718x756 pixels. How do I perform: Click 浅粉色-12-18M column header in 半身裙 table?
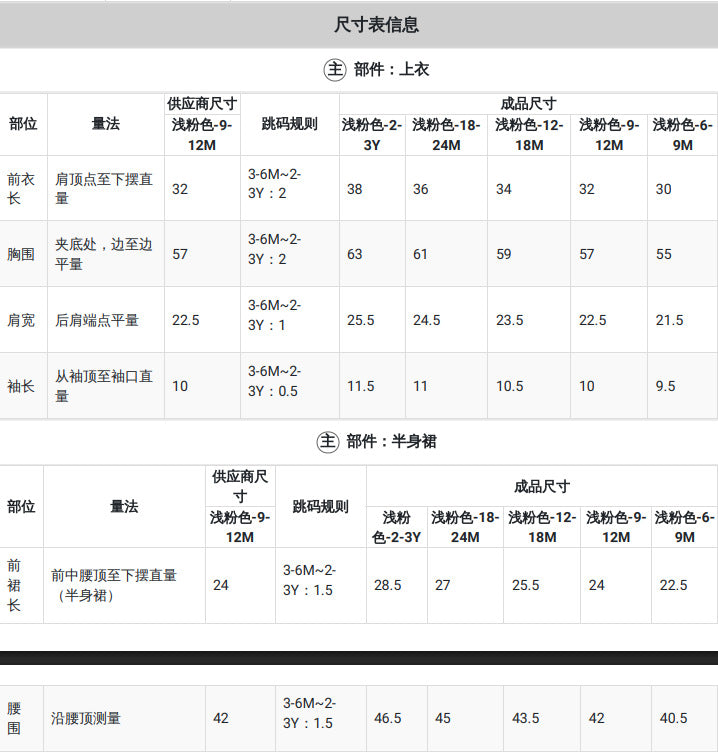(x=542, y=527)
